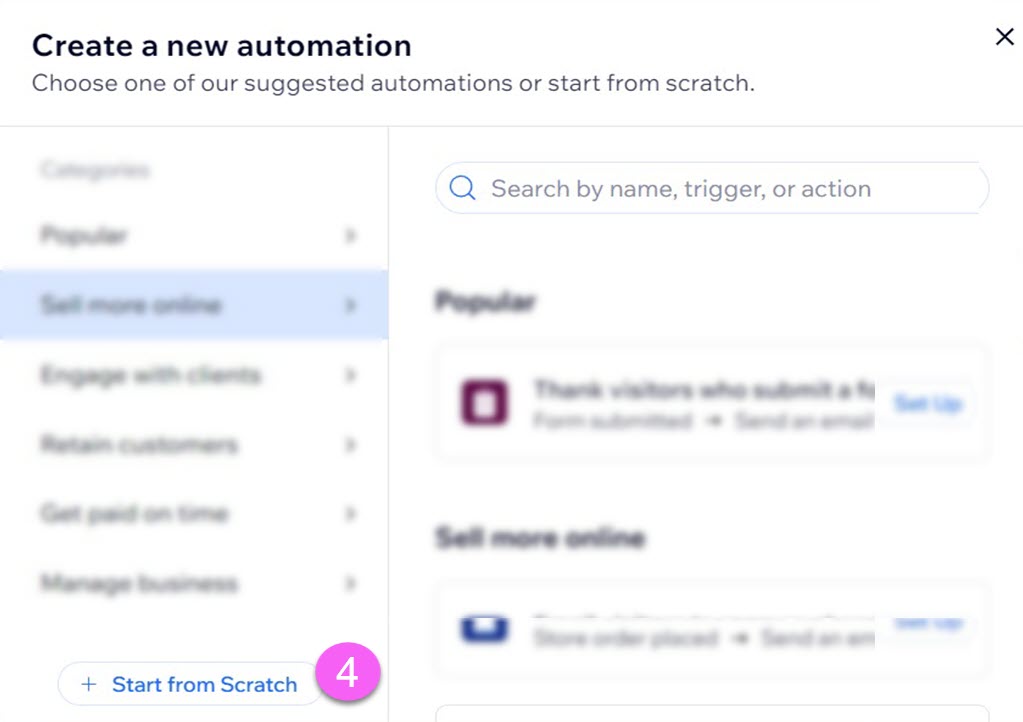Click Set Up on thank visitors automation
The image size is (1023, 722).
(928, 404)
